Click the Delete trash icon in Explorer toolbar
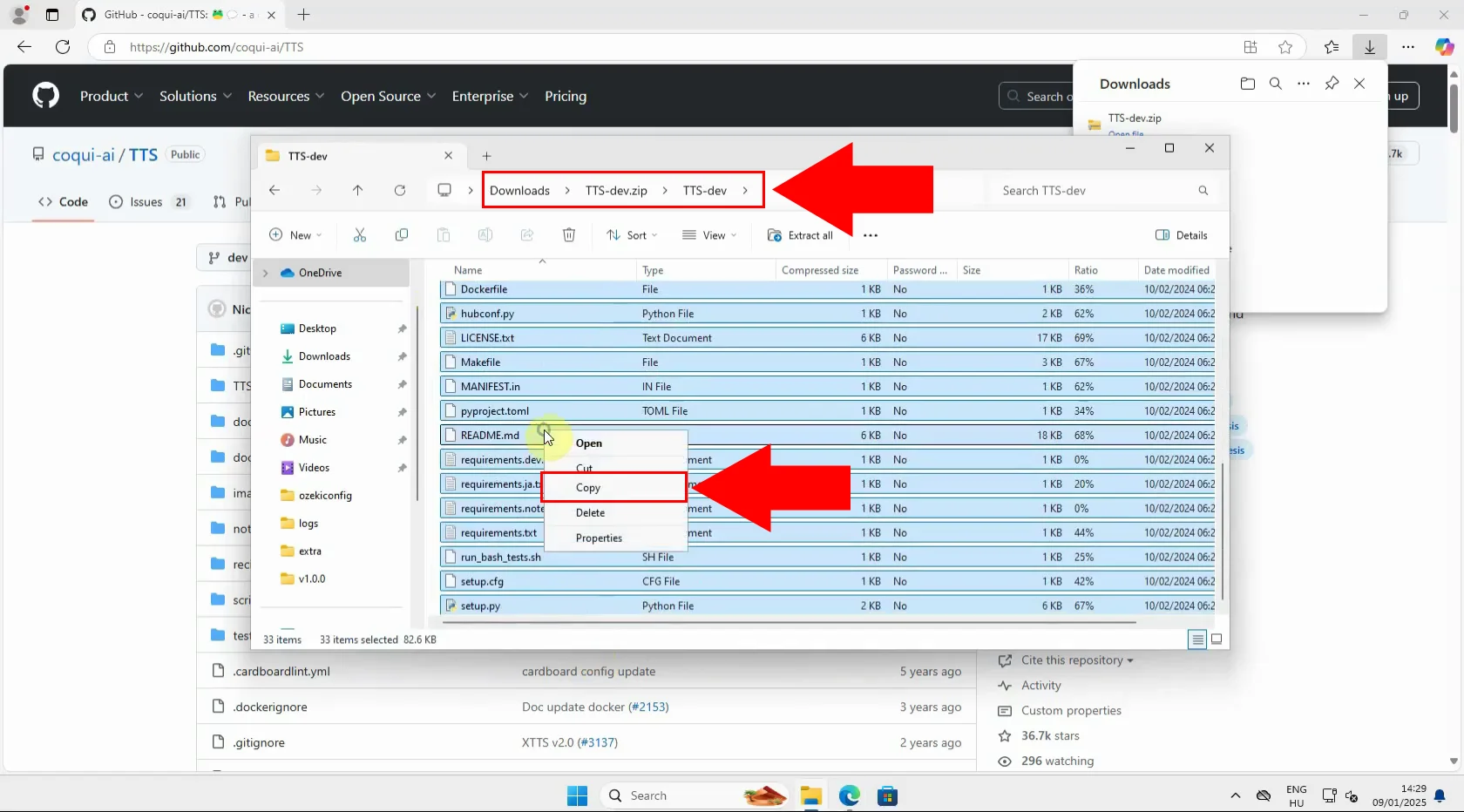Viewport: 1464px width, 812px height. (x=569, y=235)
